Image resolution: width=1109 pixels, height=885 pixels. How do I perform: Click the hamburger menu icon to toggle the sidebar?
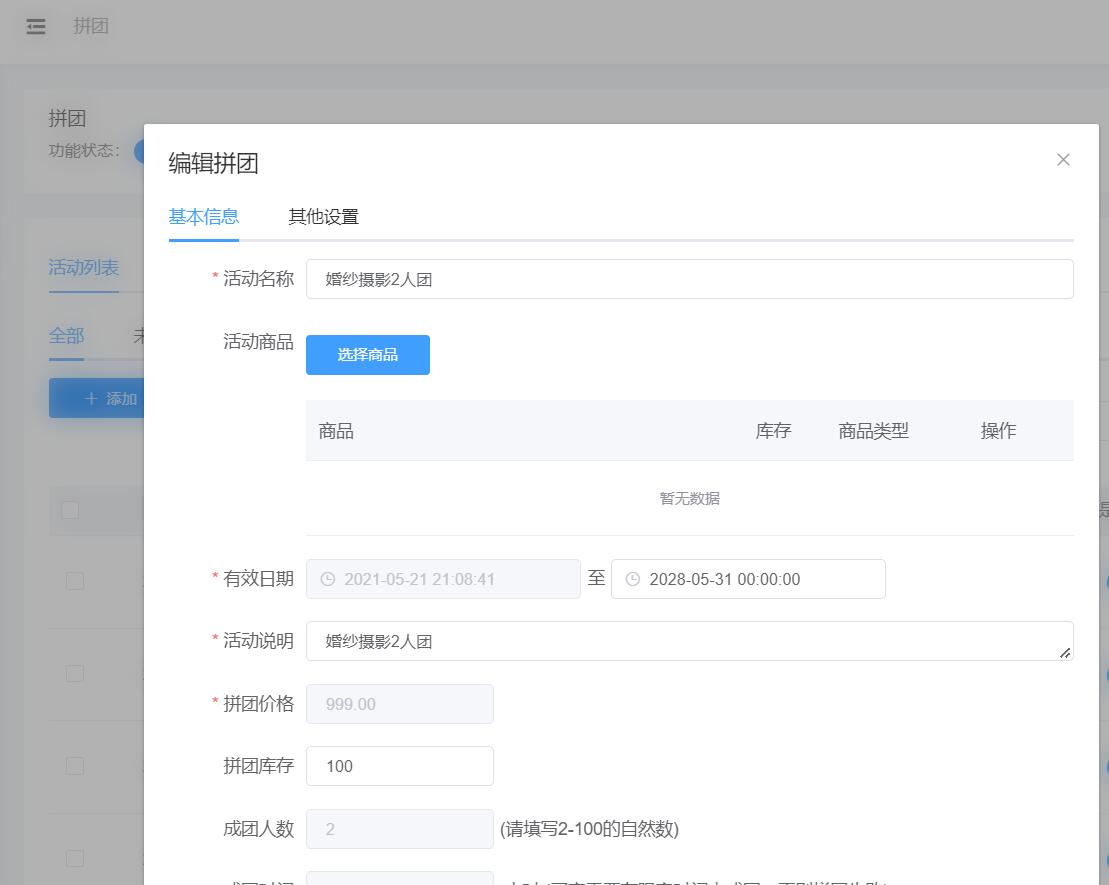point(36,27)
